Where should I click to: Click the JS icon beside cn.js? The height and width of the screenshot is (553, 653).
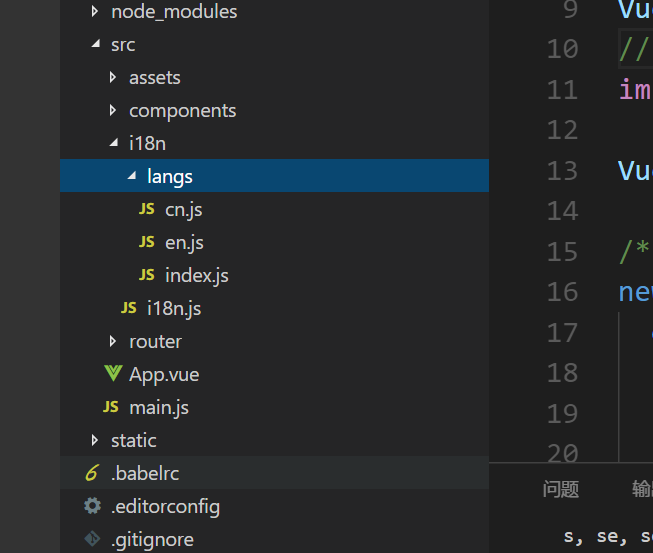click(x=147, y=209)
